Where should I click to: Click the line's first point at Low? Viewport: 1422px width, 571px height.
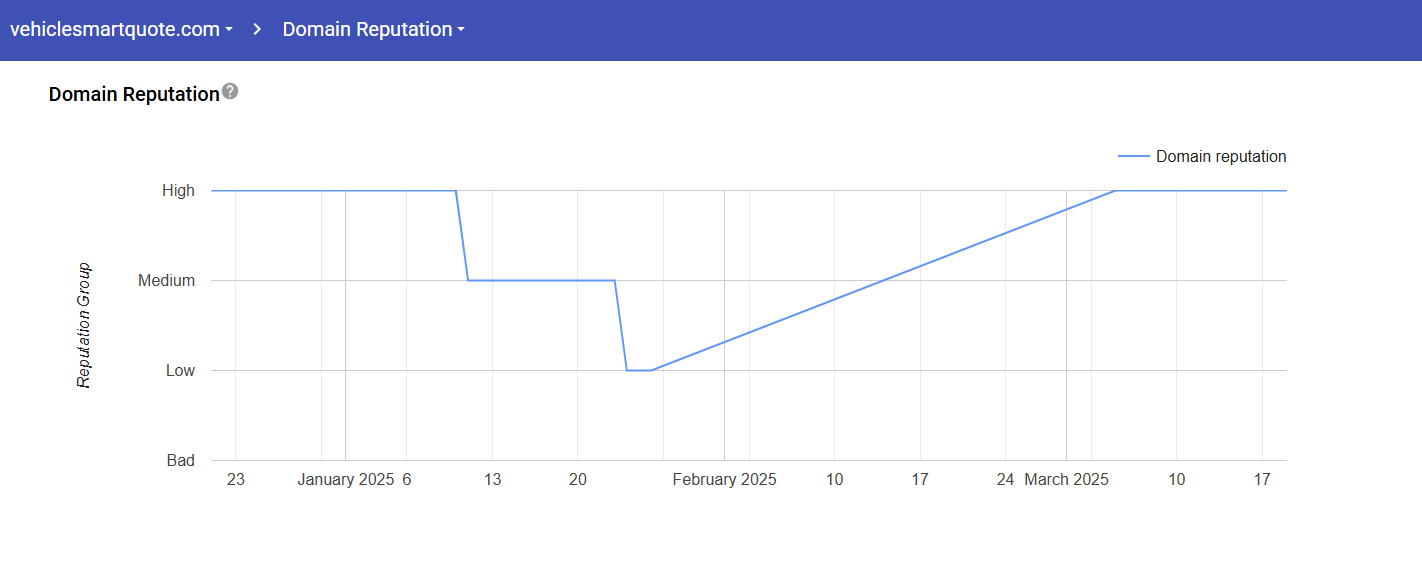tap(627, 371)
